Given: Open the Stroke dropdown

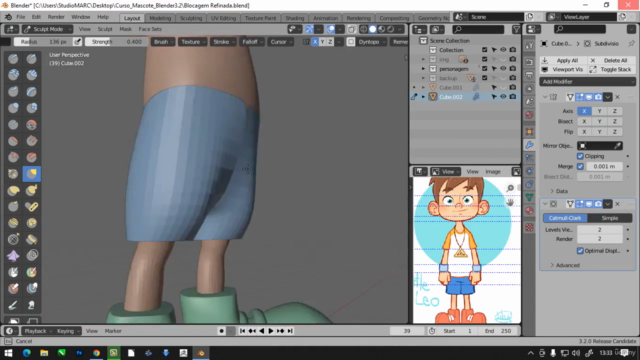Looking at the screenshot, I should coord(223,42).
